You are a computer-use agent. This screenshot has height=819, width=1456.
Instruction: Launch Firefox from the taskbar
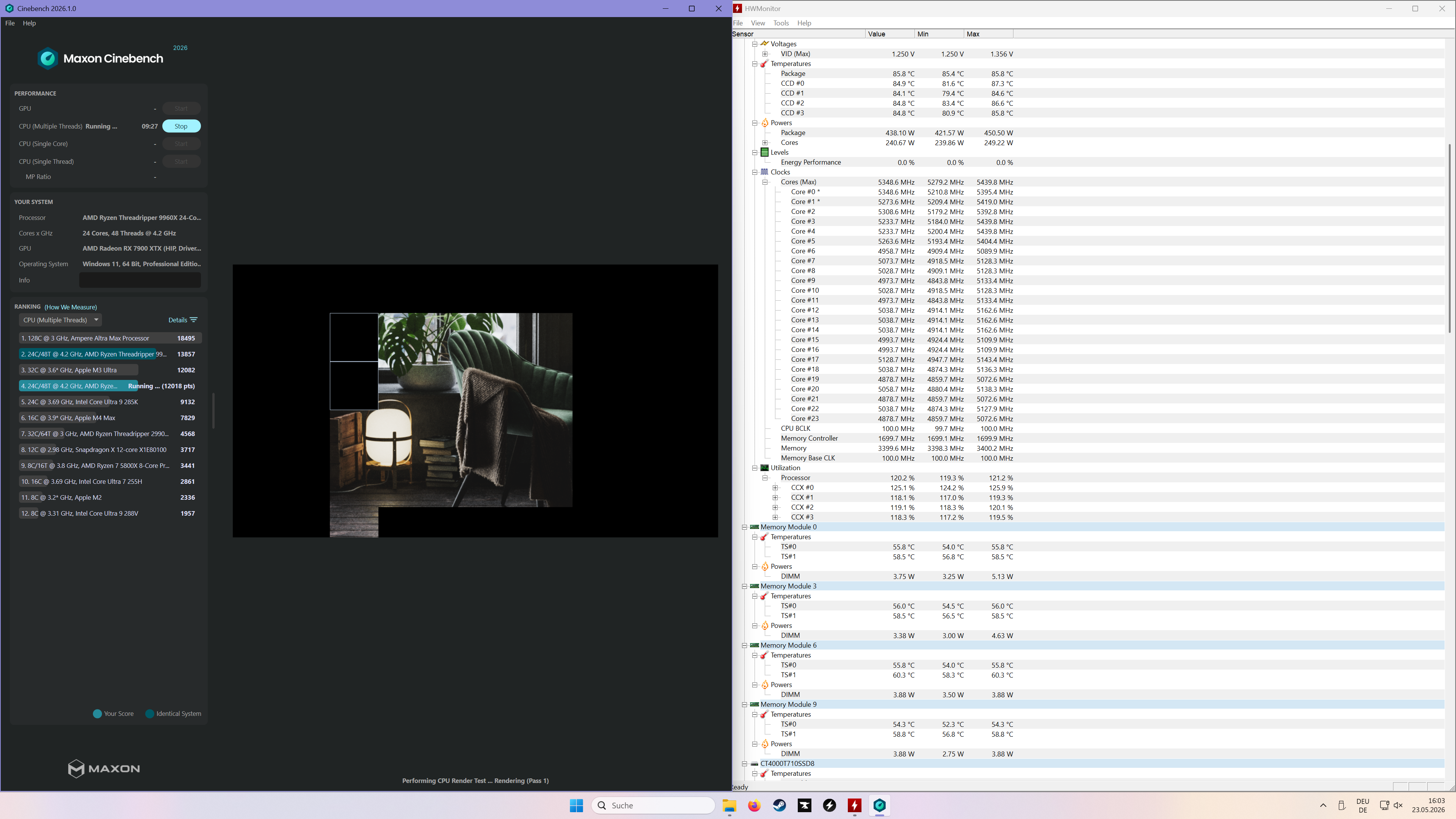click(x=754, y=805)
